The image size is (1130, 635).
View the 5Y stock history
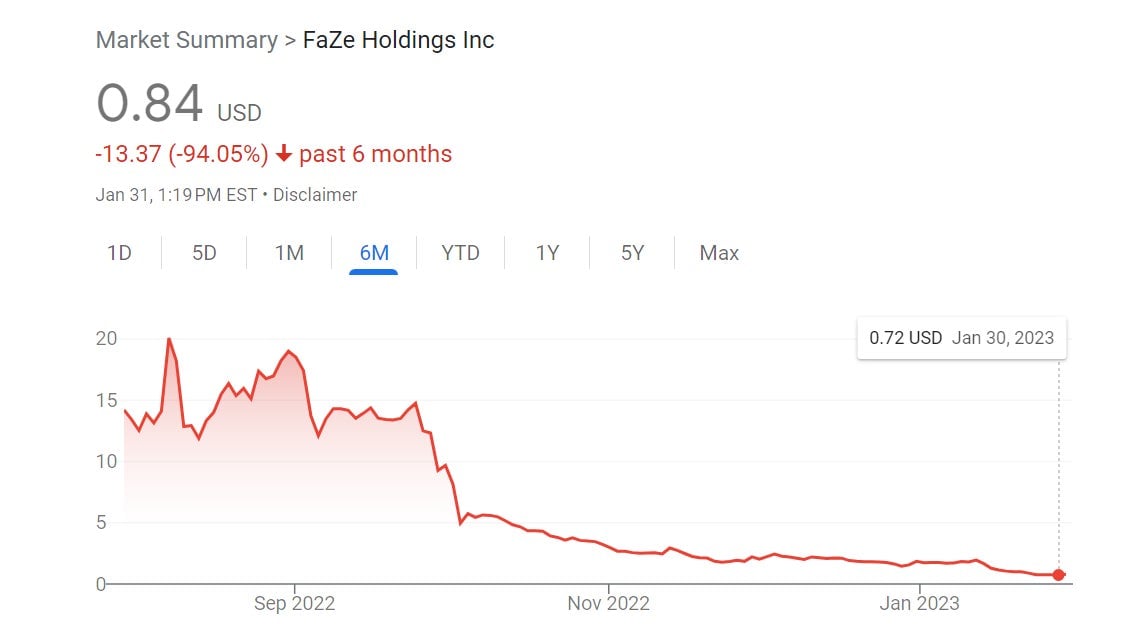pos(631,253)
